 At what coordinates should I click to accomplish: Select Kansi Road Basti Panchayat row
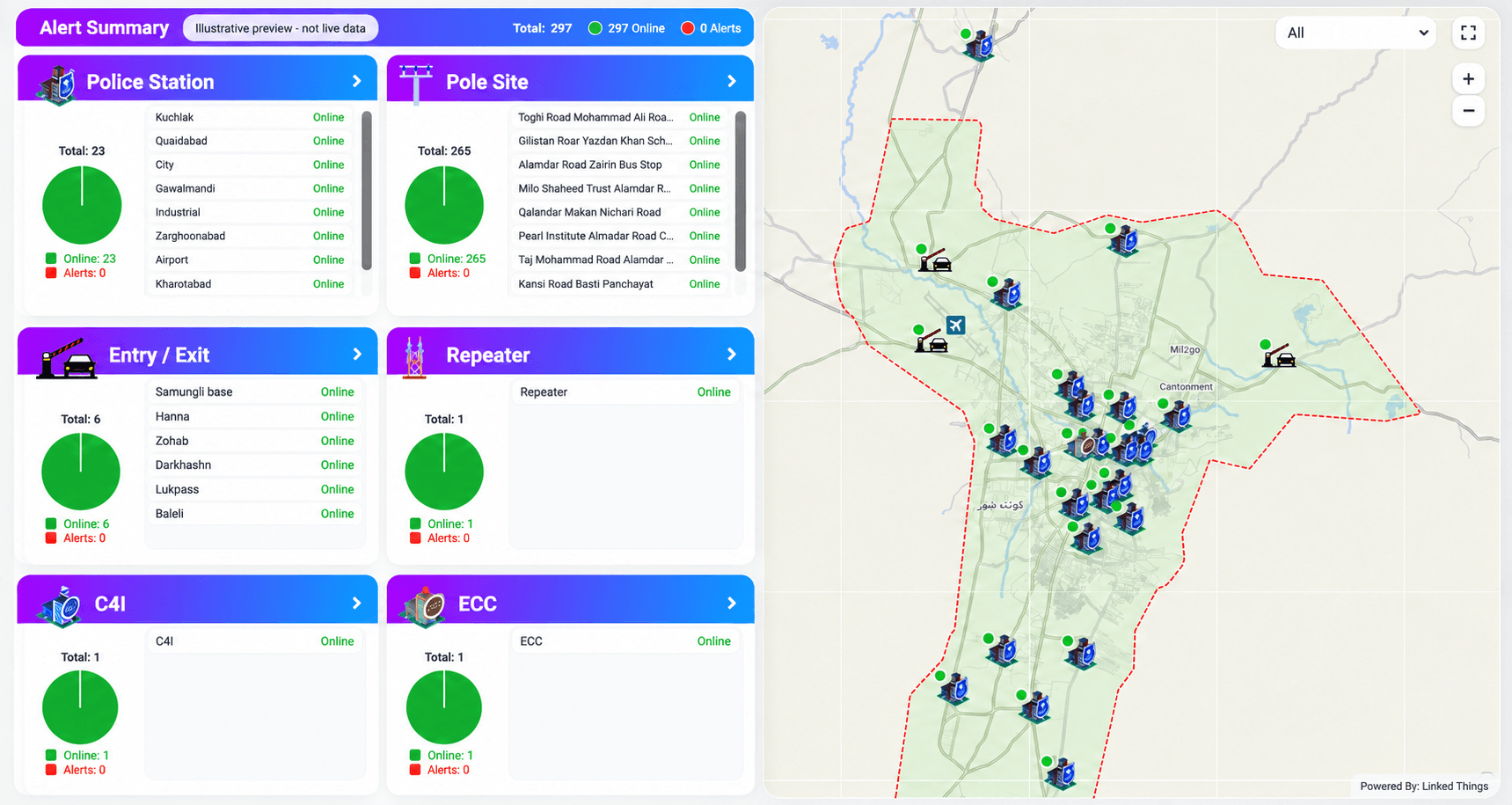pyautogui.click(x=621, y=284)
